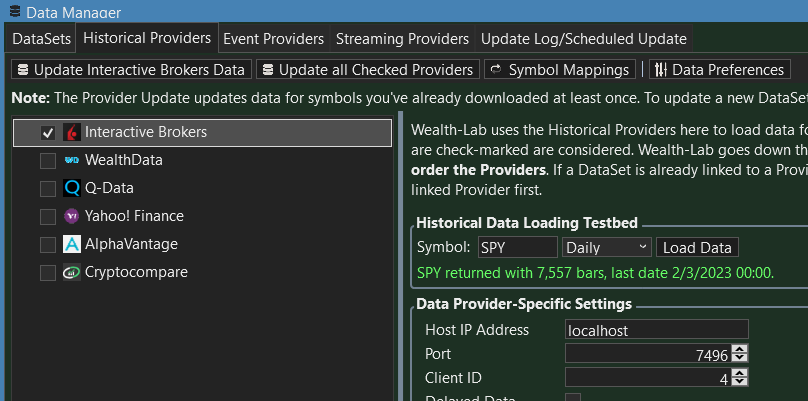Screen dimensions: 808x401
Task: Click the Yahoo! Finance provider logo icon
Action: tap(72, 217)
